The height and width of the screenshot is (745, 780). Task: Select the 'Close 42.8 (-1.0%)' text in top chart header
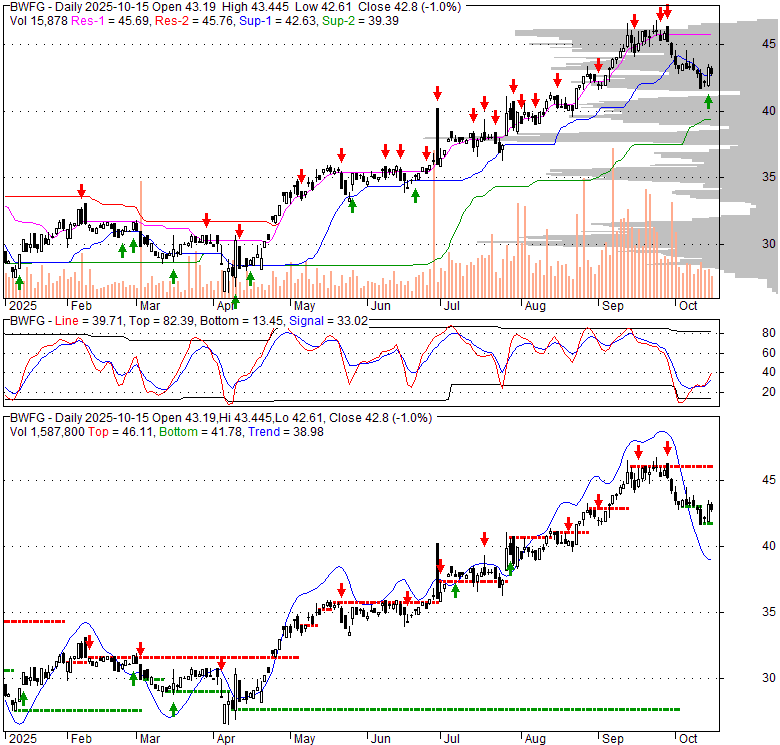(x=410, y=7)
